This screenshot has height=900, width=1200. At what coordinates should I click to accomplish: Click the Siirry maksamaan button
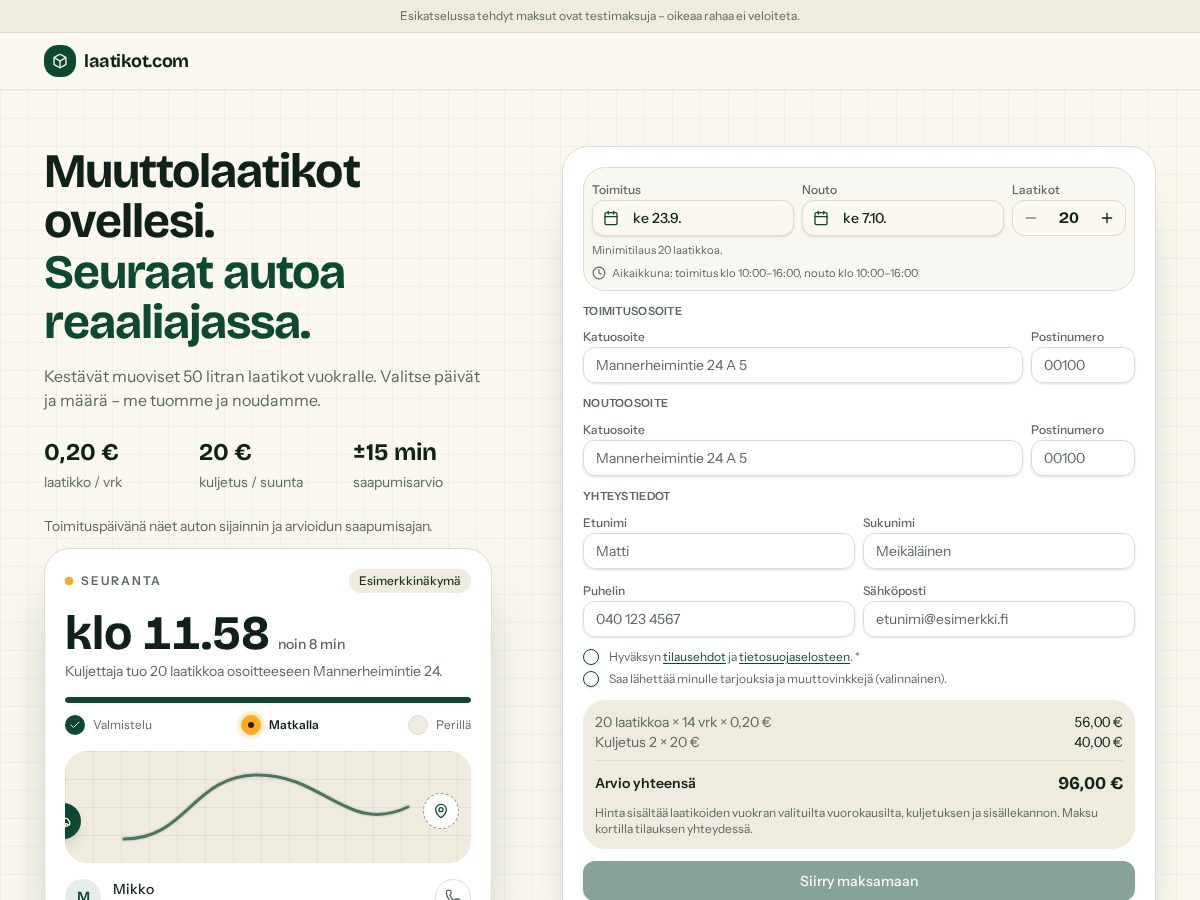859,881
